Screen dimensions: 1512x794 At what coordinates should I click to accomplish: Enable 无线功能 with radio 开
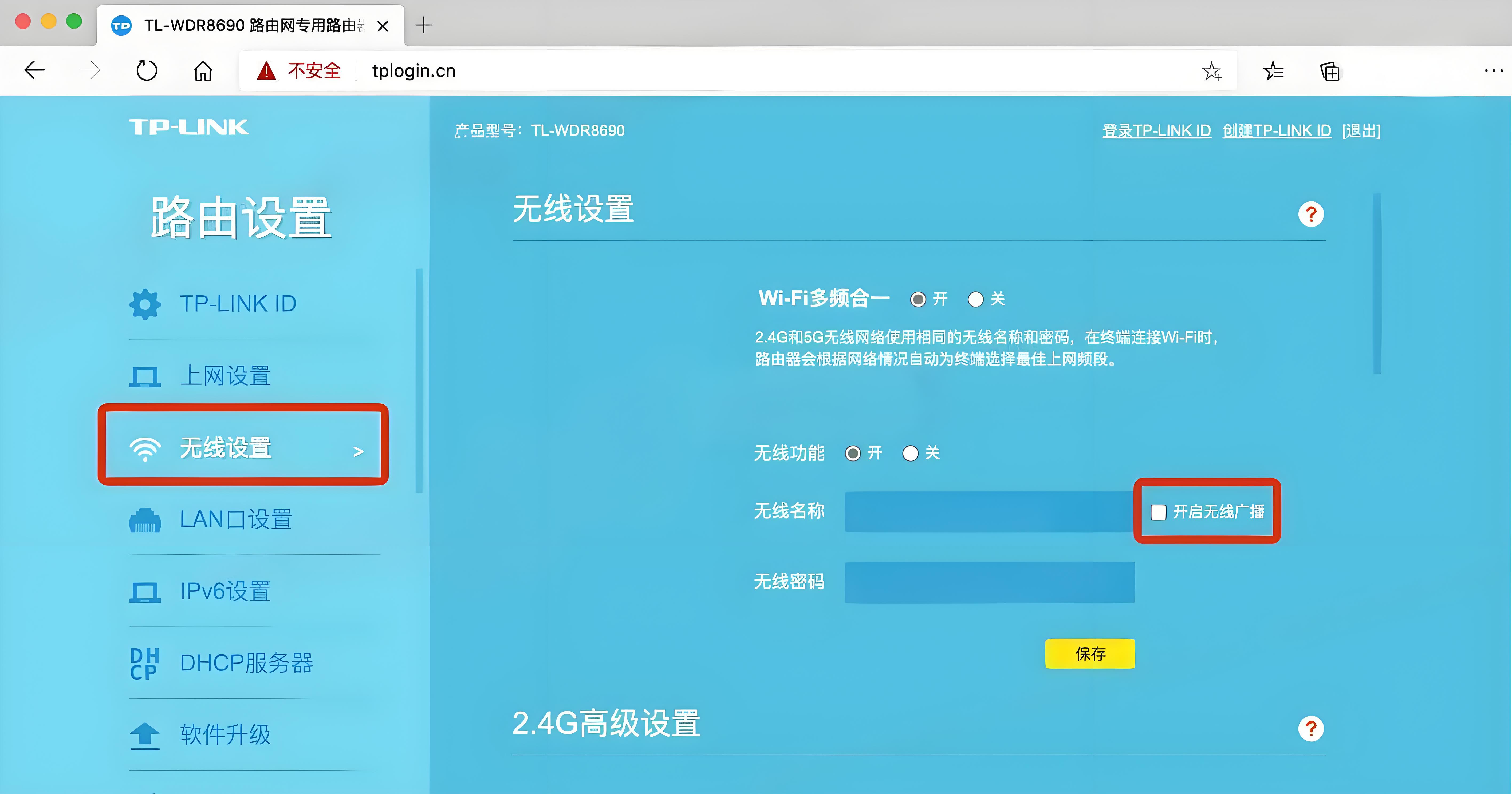[853, 453]
